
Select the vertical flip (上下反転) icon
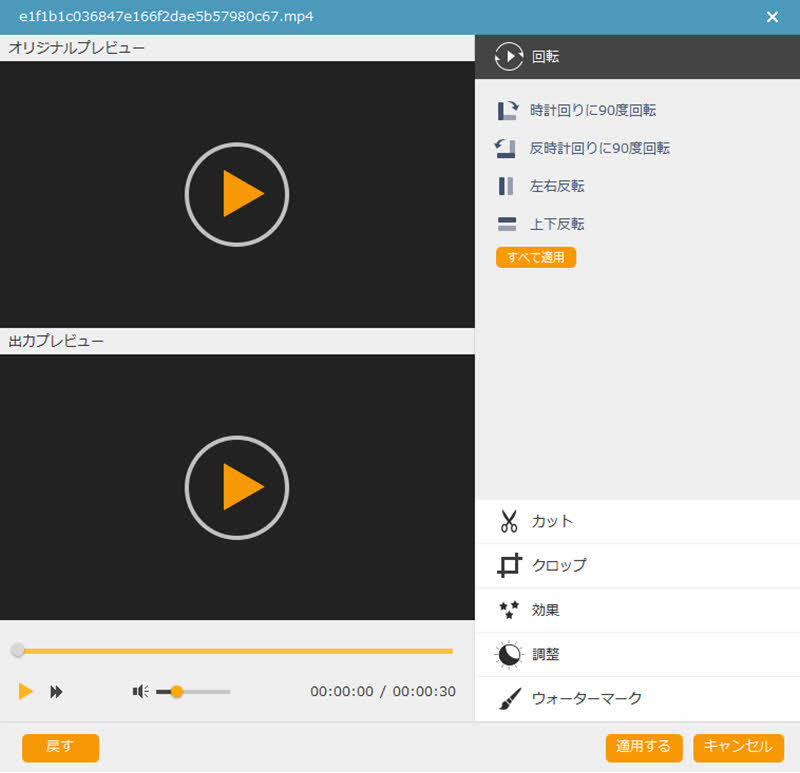point(507,224)
